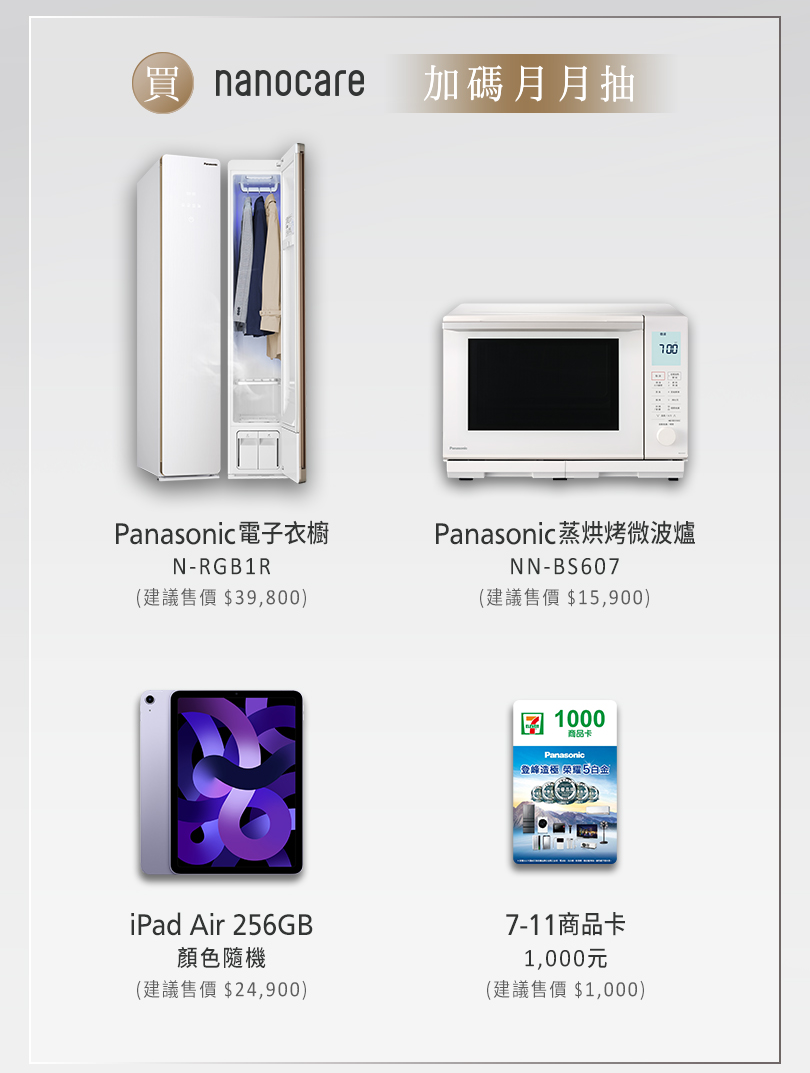Click the microwave's 7:00 display panel
810x1073 pixels.
pyautogui.click(x=668, y=349)
